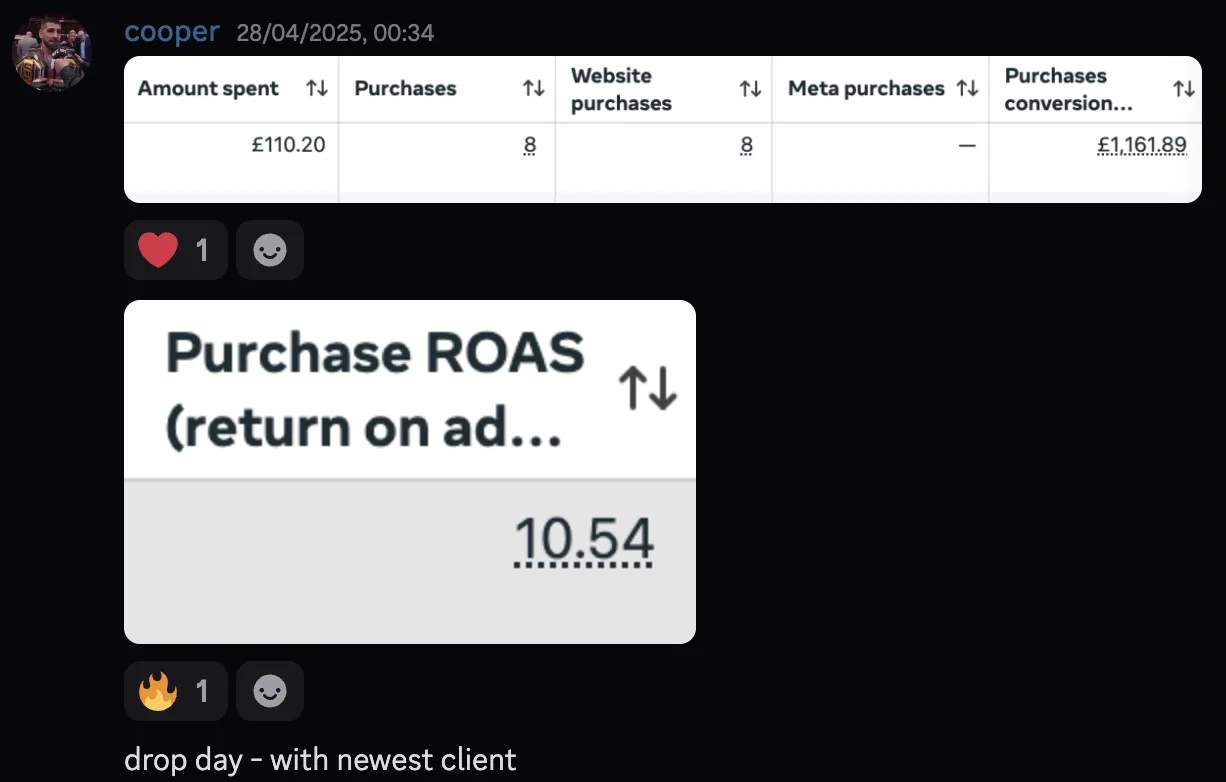Add a reaction below the stats table image
The height and width of the screenshot is (782, 1226).
[x=270, y=250]
